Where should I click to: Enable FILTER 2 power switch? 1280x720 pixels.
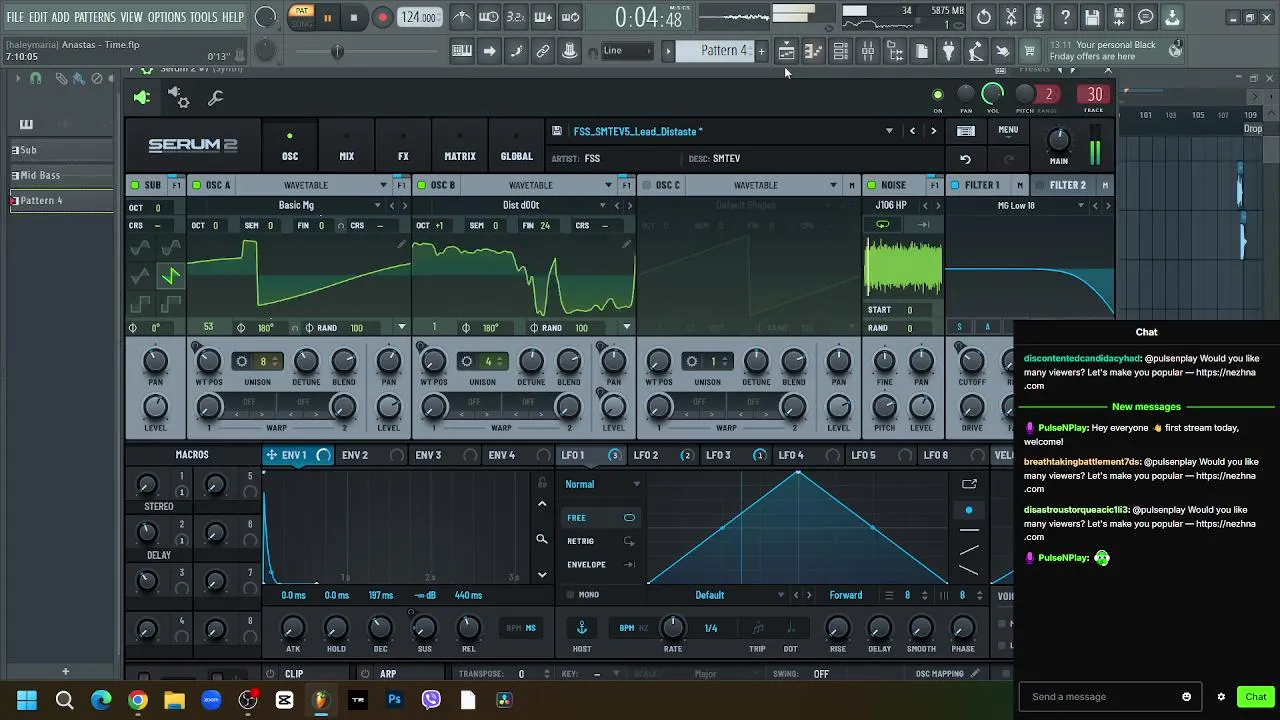coord(1040,185)
